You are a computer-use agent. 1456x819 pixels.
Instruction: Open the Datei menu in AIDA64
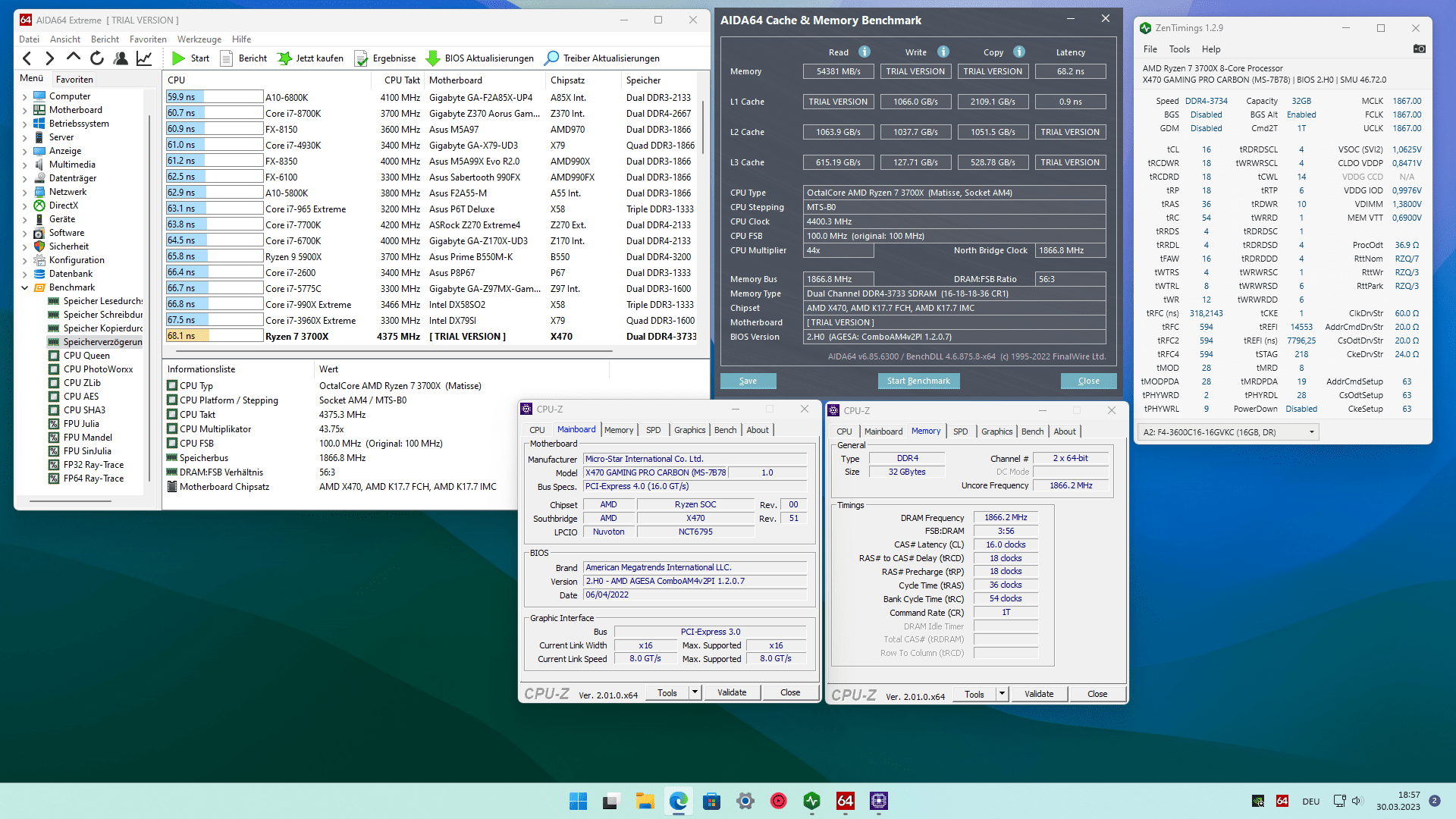click(x=29, y=39)
